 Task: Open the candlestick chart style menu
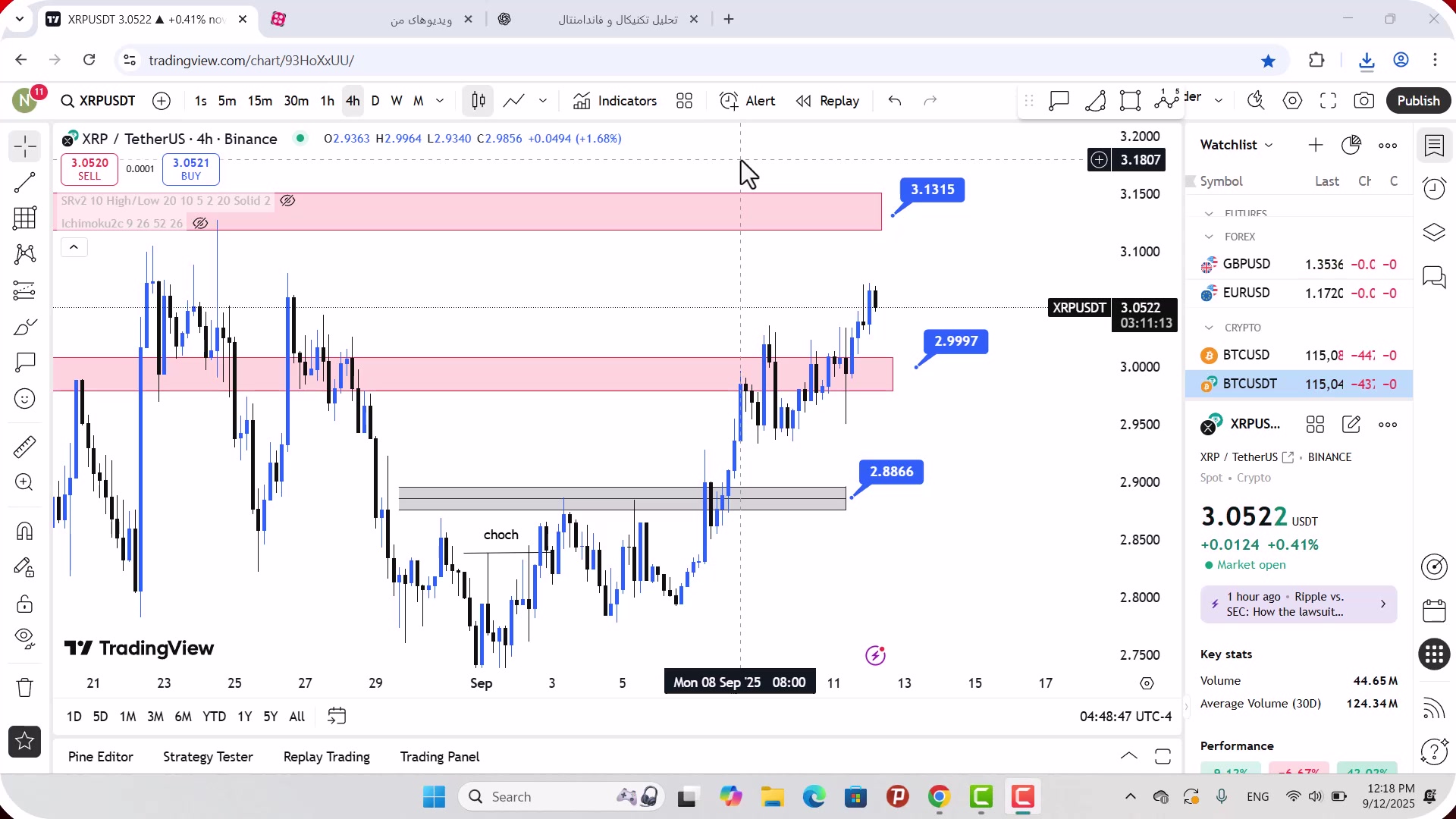click(478, 101)
